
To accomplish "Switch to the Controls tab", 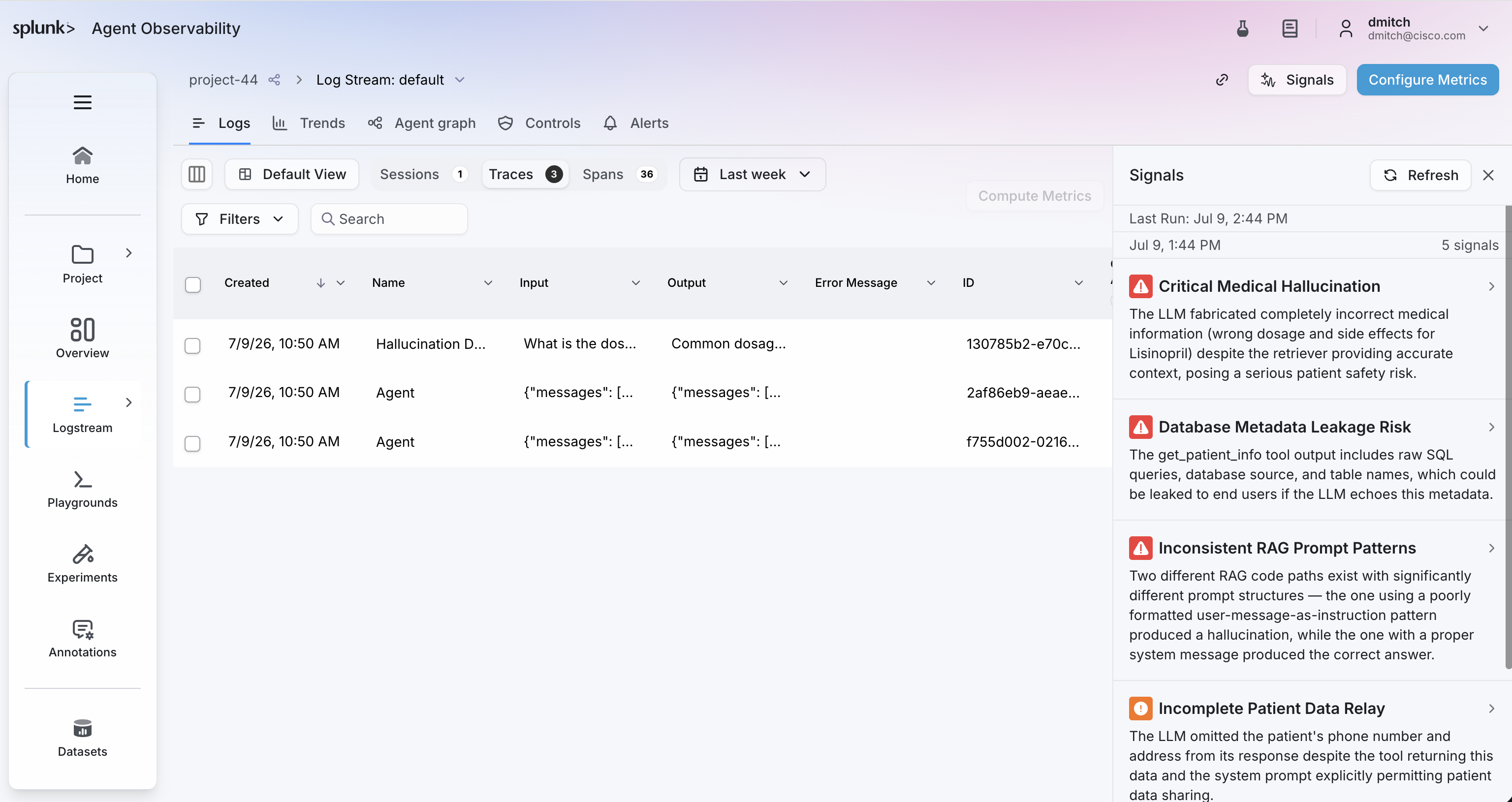I will 539,123.
